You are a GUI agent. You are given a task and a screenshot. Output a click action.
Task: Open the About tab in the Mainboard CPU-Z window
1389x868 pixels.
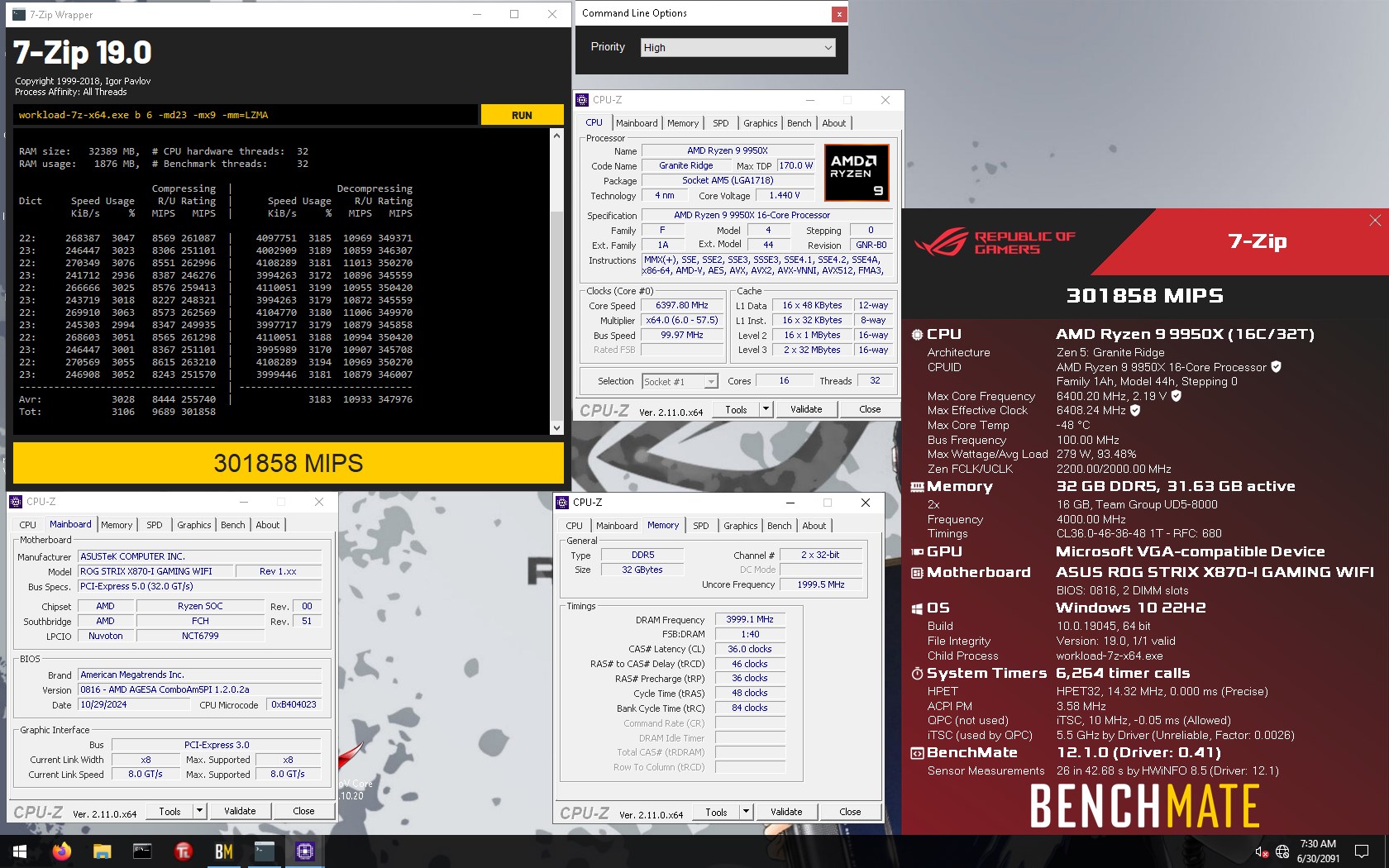(x=267, y=525)
